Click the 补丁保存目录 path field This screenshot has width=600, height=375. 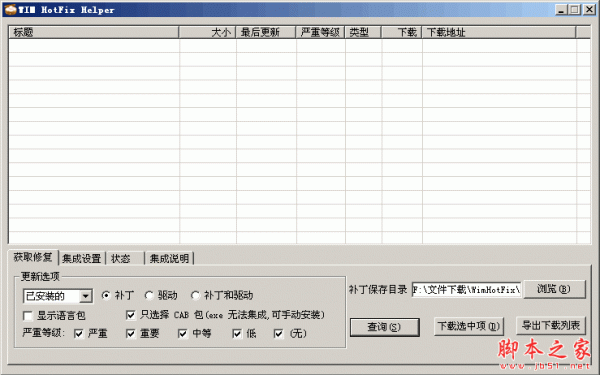pyautogui.click(x=466, y=290)
